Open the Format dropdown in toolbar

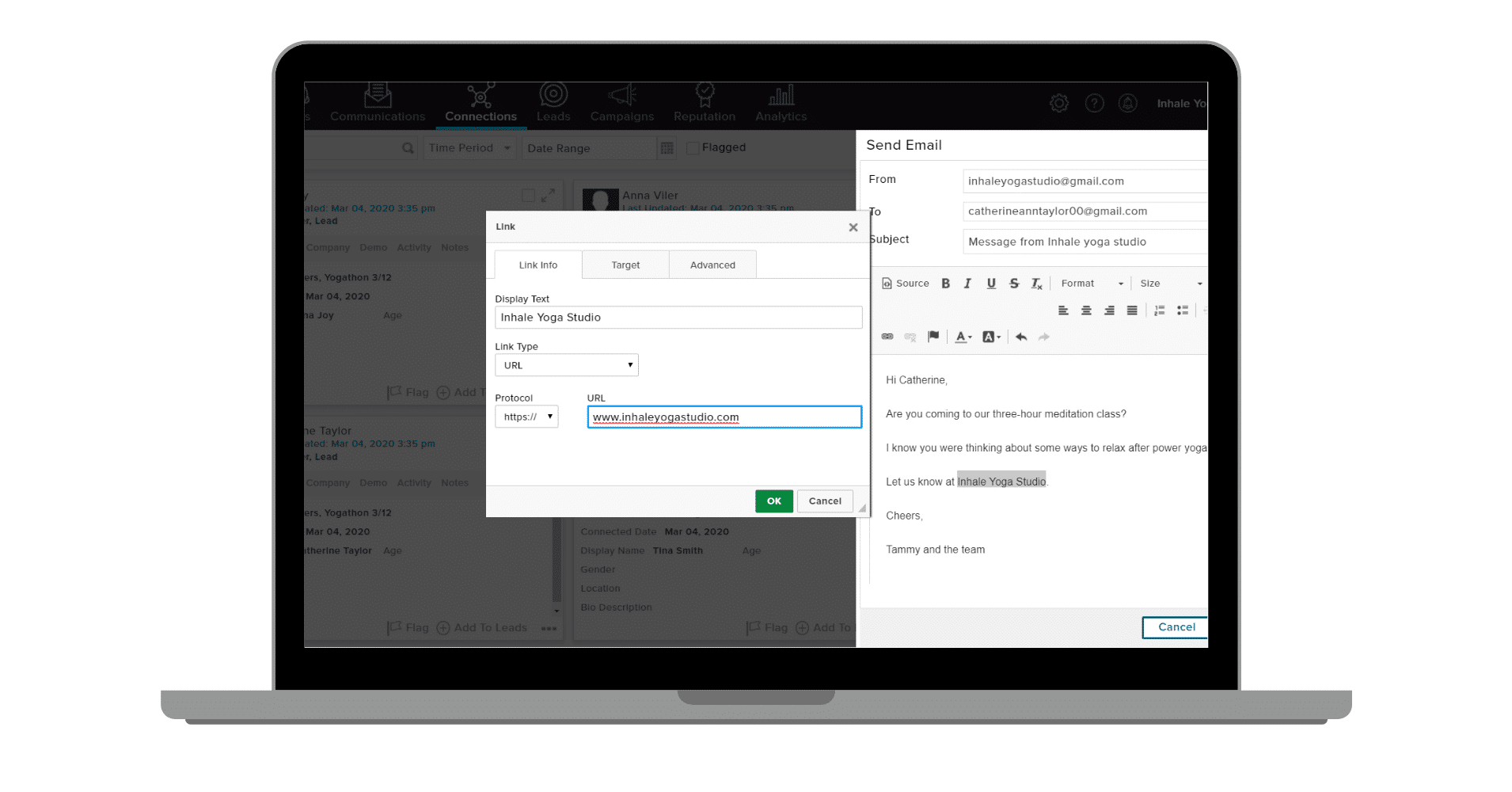[1092, 284]
